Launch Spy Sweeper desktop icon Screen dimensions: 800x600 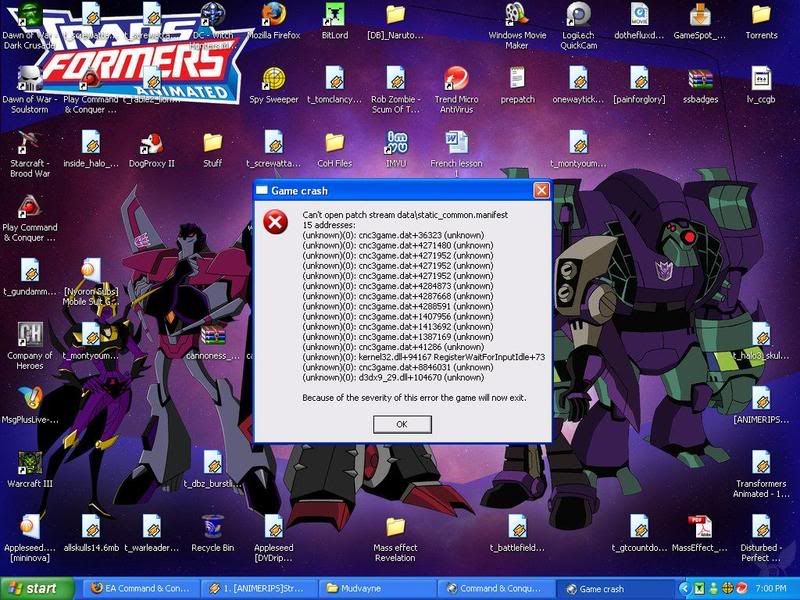(x=274, y=79)
